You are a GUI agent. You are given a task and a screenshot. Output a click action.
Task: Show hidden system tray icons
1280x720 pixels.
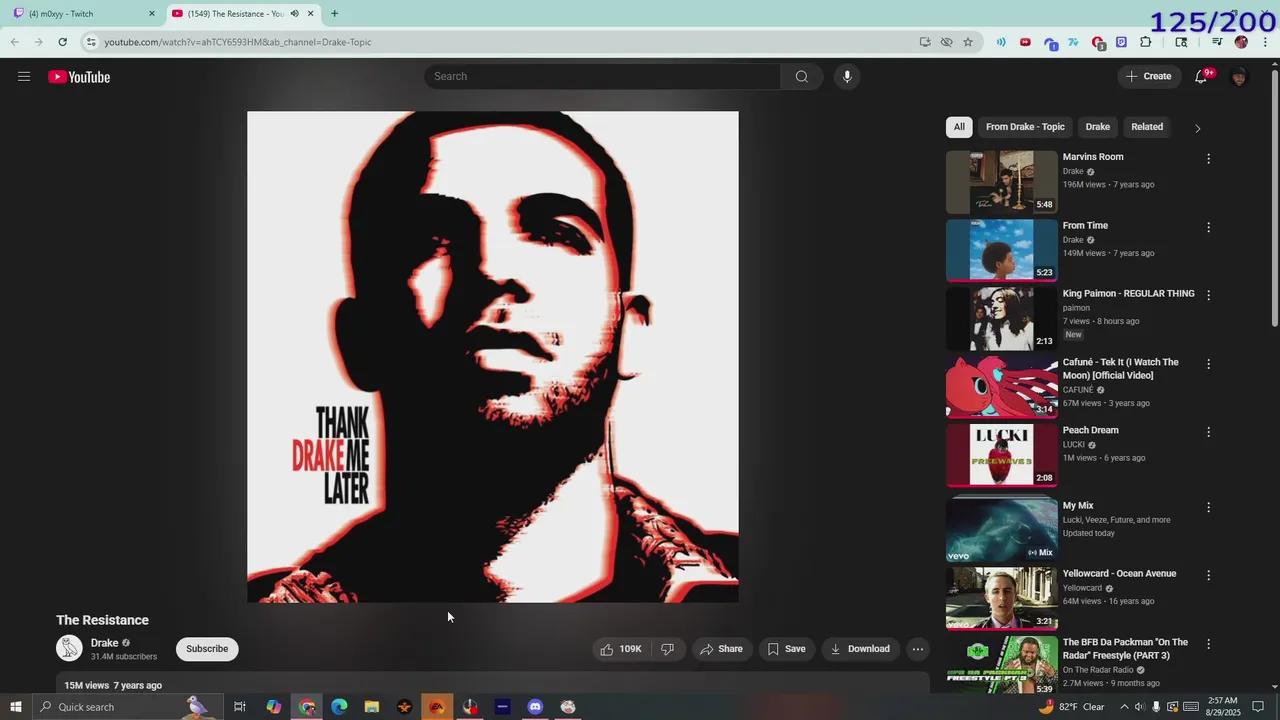pos(1124,707)
